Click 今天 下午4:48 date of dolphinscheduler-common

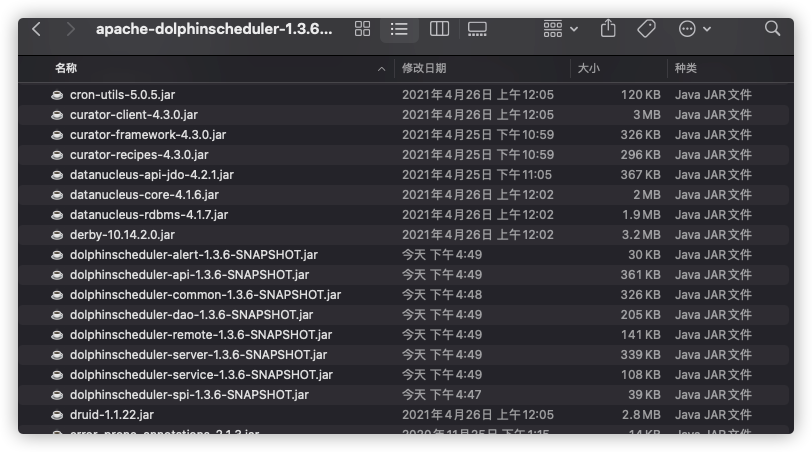[442, 295]
